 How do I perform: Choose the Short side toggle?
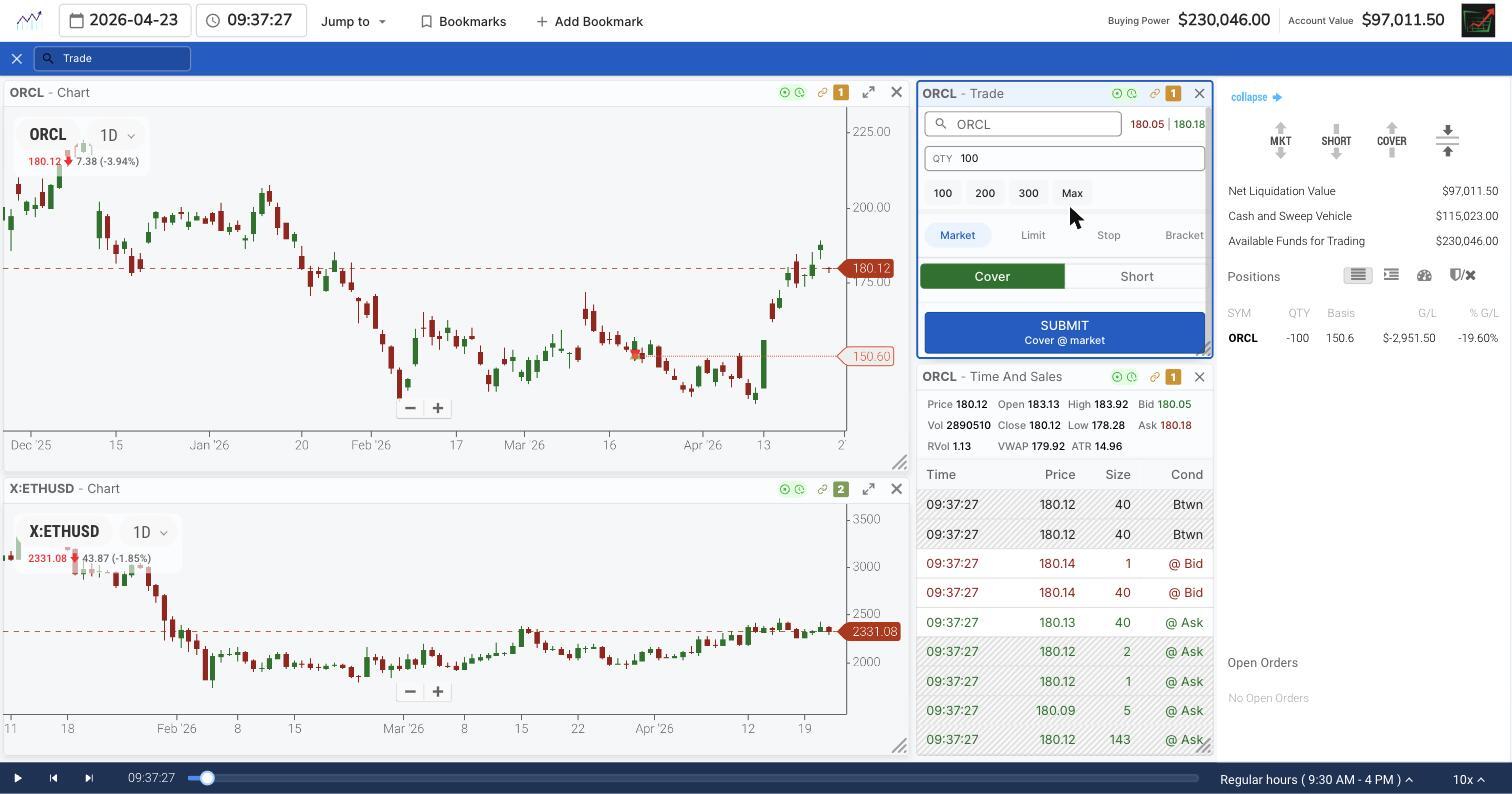[1137, 276]
